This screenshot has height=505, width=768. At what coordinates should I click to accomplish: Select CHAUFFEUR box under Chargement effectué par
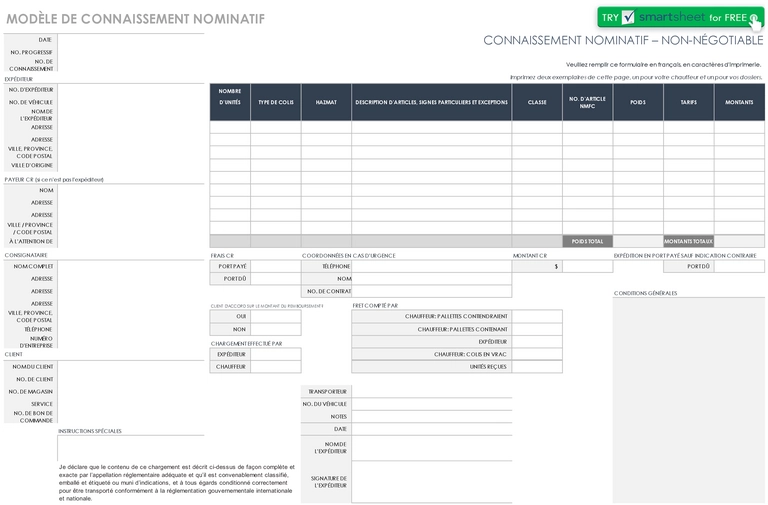coord(276,367)
